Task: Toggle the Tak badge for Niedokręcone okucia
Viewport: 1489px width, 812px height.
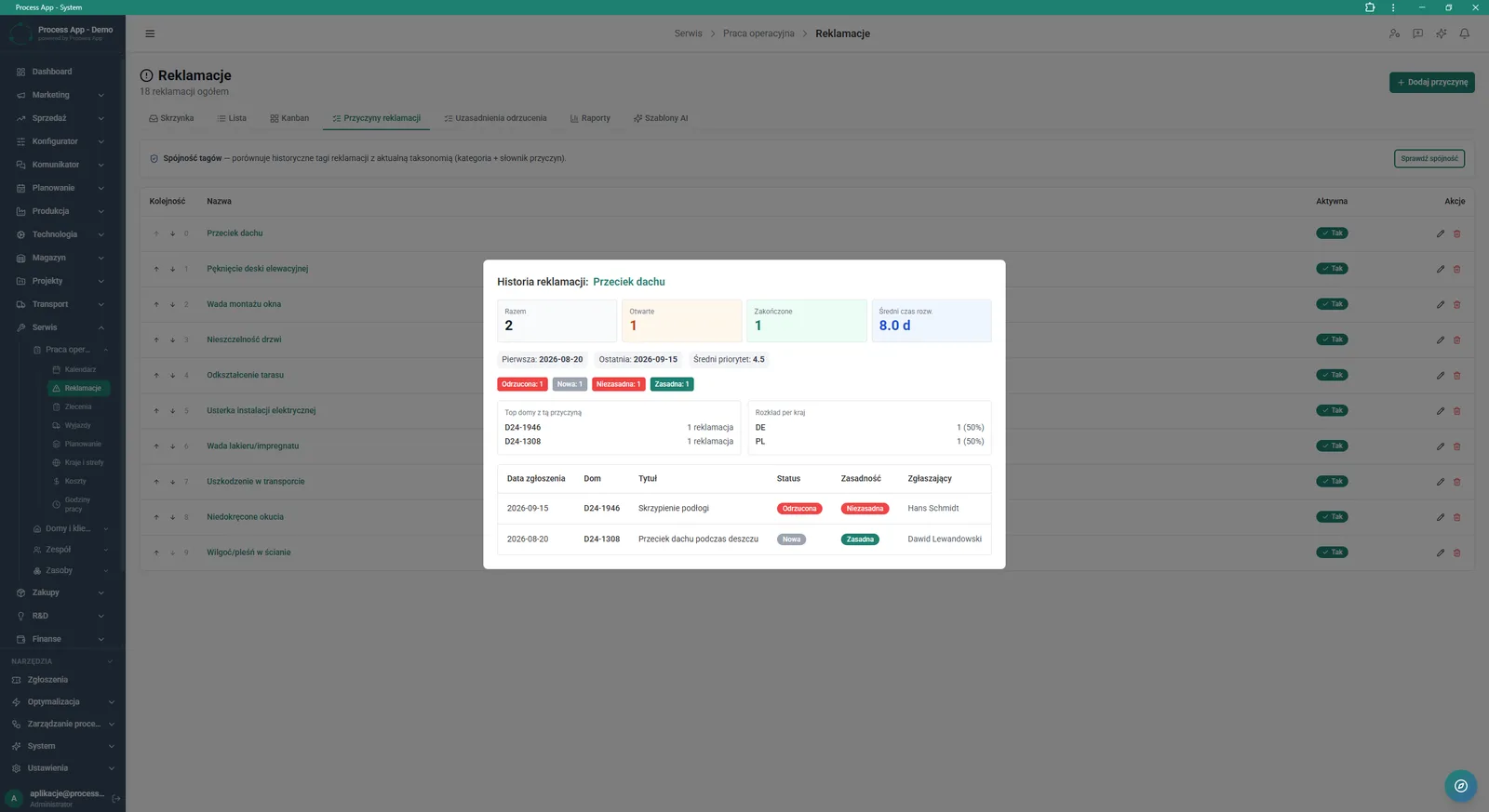Action: pos(1332,517)
